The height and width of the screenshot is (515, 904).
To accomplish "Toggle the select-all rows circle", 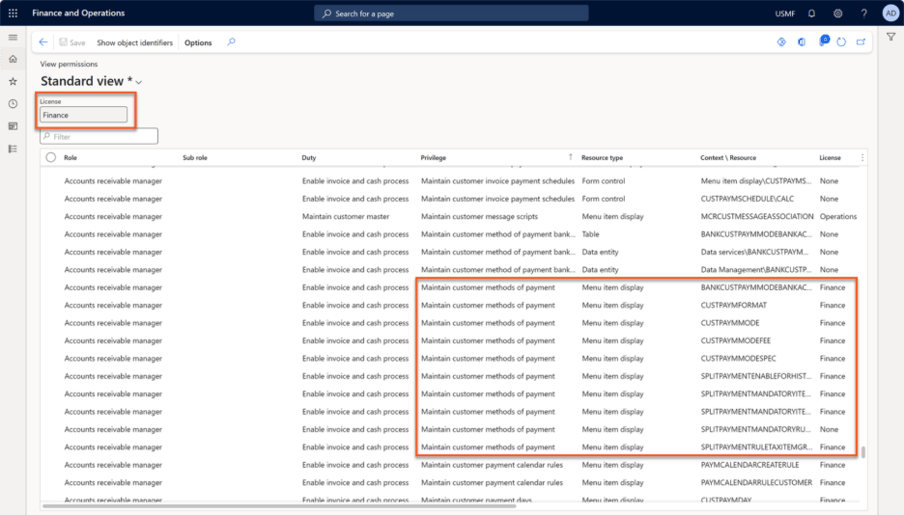I will coord(51,157).
